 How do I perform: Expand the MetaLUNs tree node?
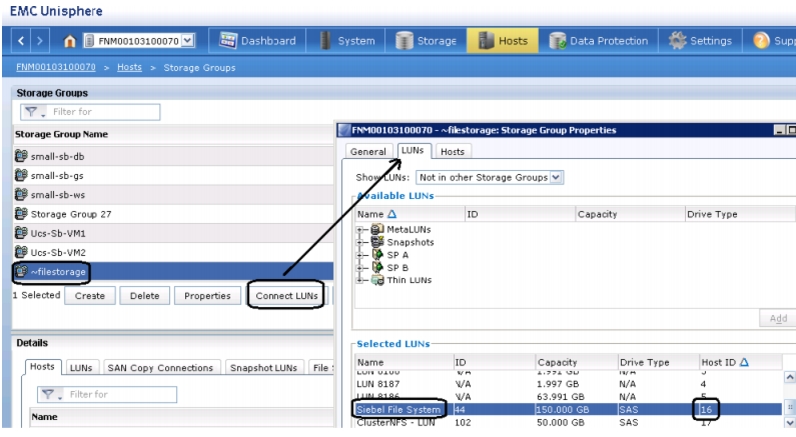[360, 229]
